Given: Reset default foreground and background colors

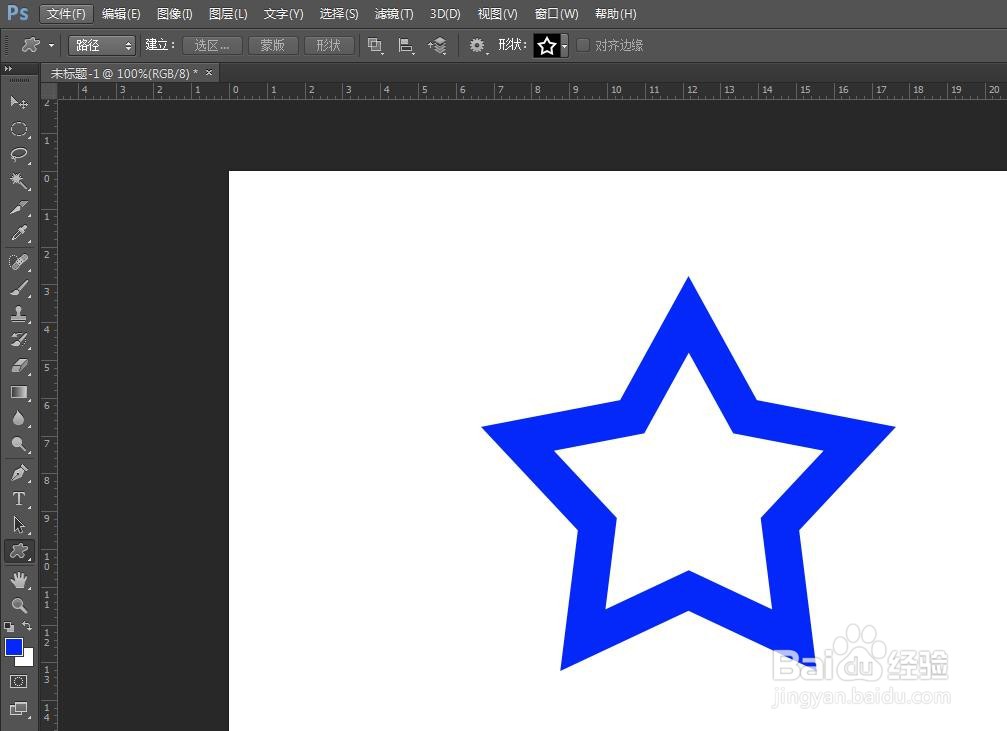Looking at the screenshot, I should [9, 626].
